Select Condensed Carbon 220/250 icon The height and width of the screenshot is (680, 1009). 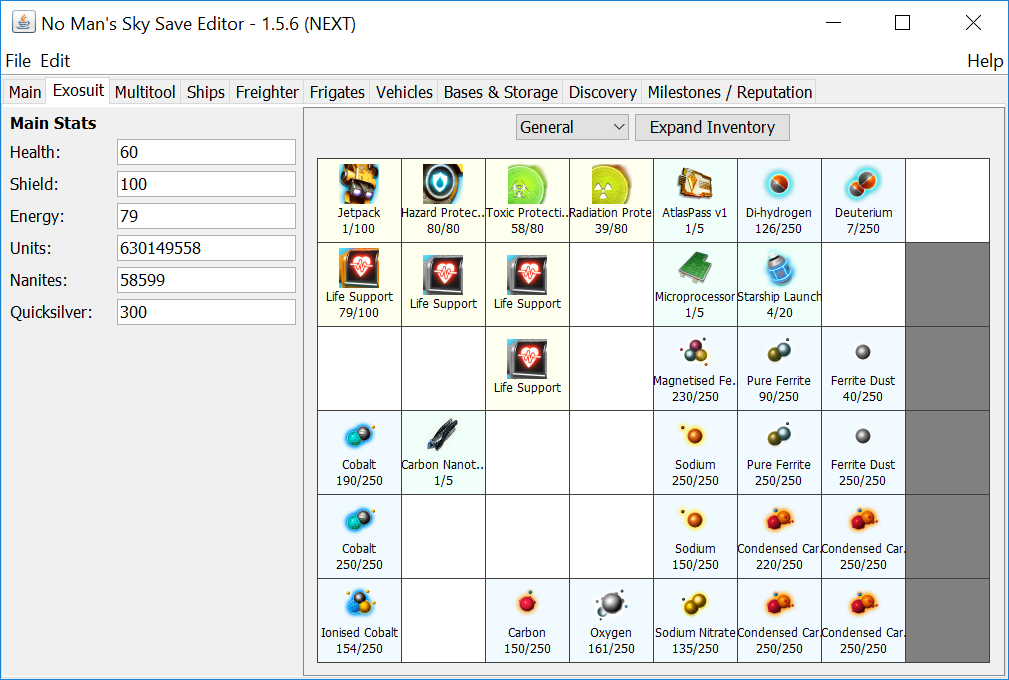[779, 520]
